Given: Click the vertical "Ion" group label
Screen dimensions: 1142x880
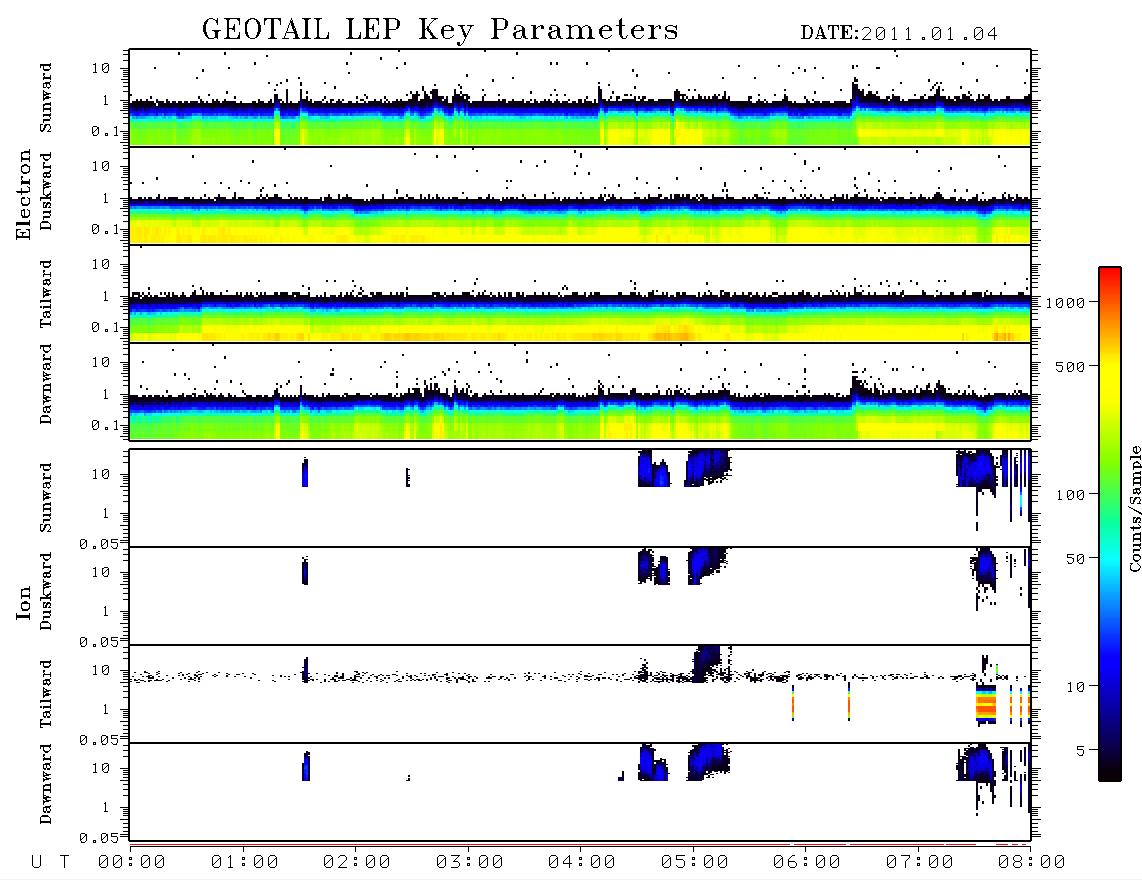Looking at the screenshot, I should tap(23, 602).
